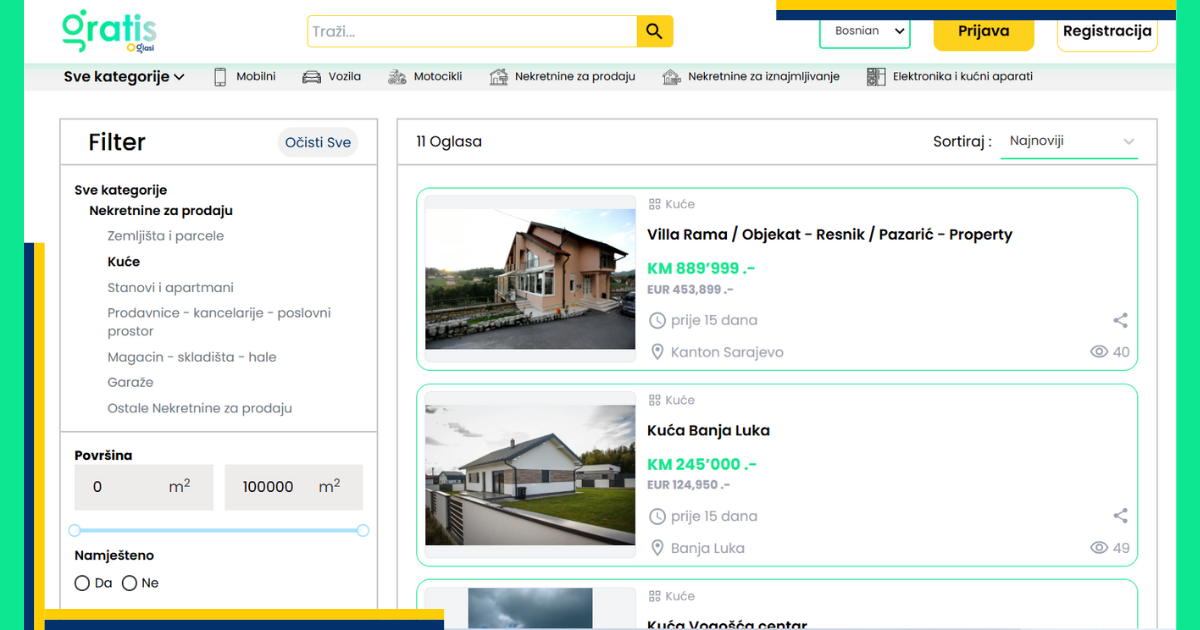Open the Villa Rama house photo
This screenshot has width=1200, height=630.
(x=530, y=278)
